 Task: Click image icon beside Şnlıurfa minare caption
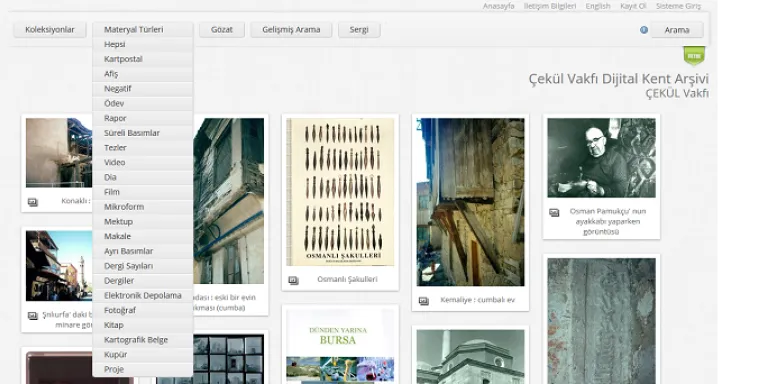point(33,316)
